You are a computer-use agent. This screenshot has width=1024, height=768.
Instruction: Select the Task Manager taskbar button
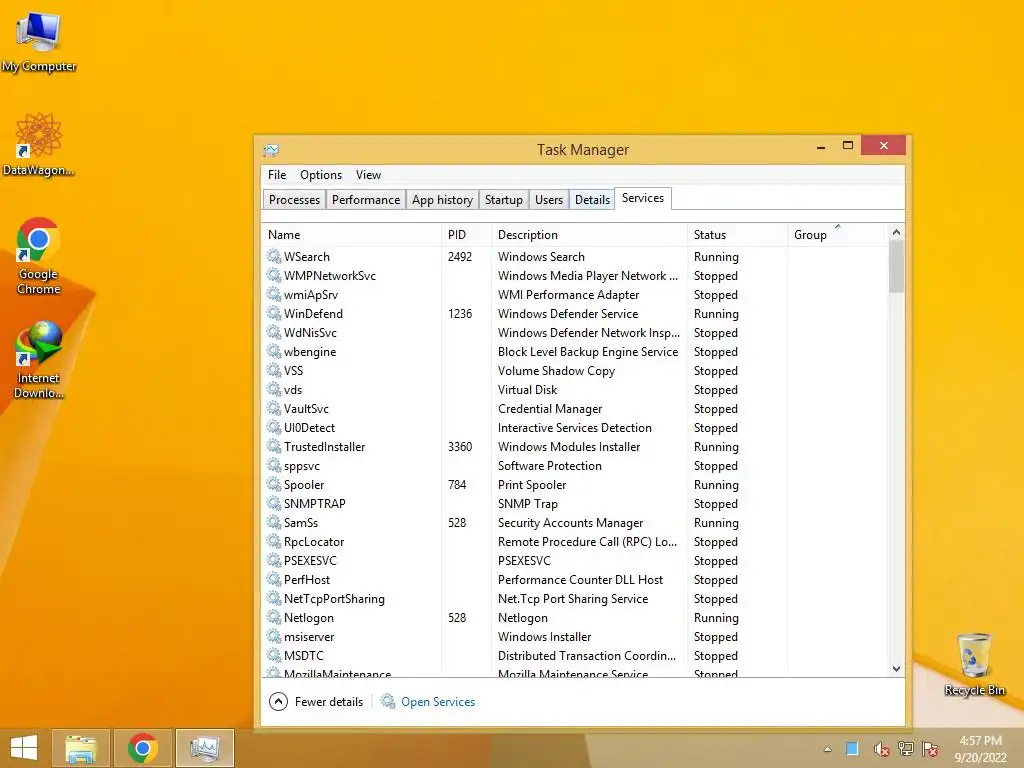tap(204, 748)
